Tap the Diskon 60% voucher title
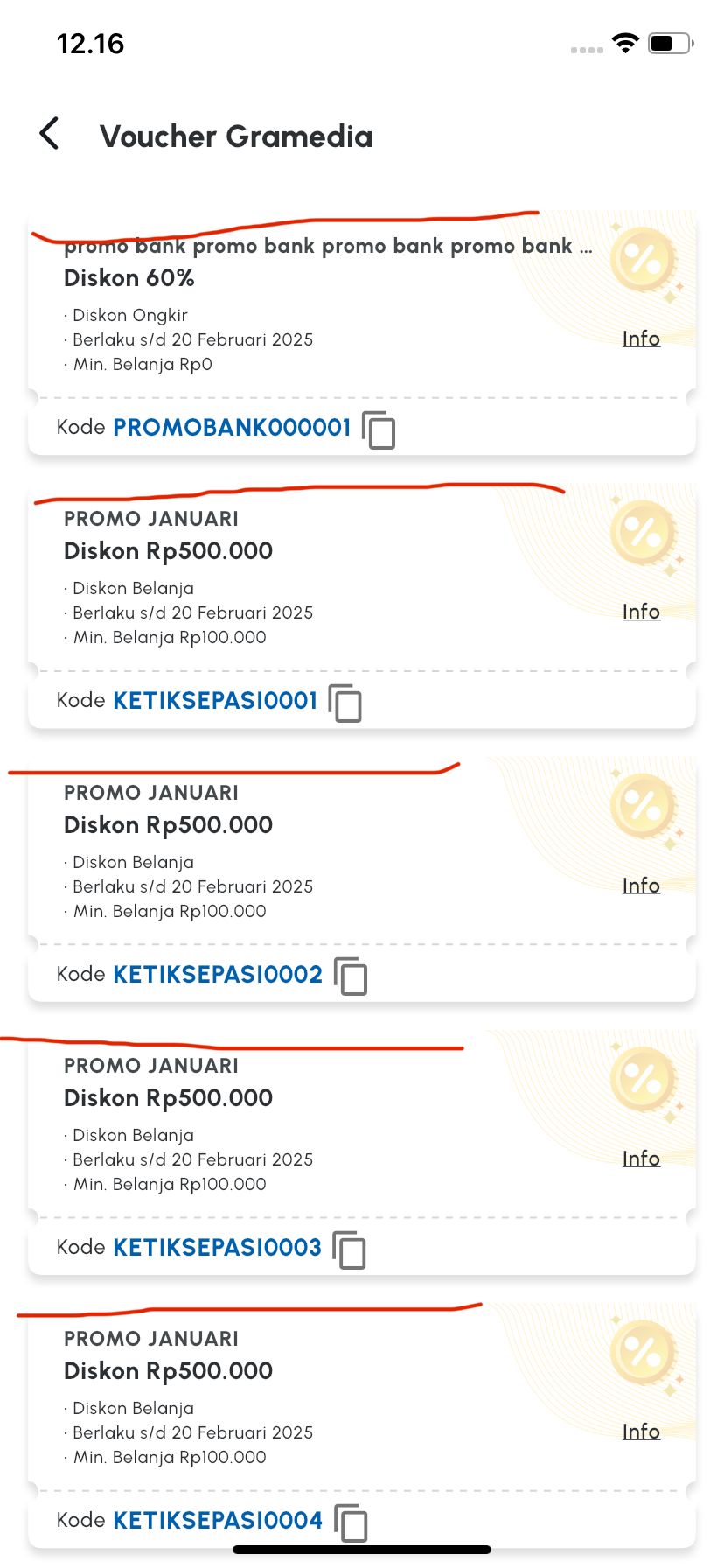 click(129, 278)
